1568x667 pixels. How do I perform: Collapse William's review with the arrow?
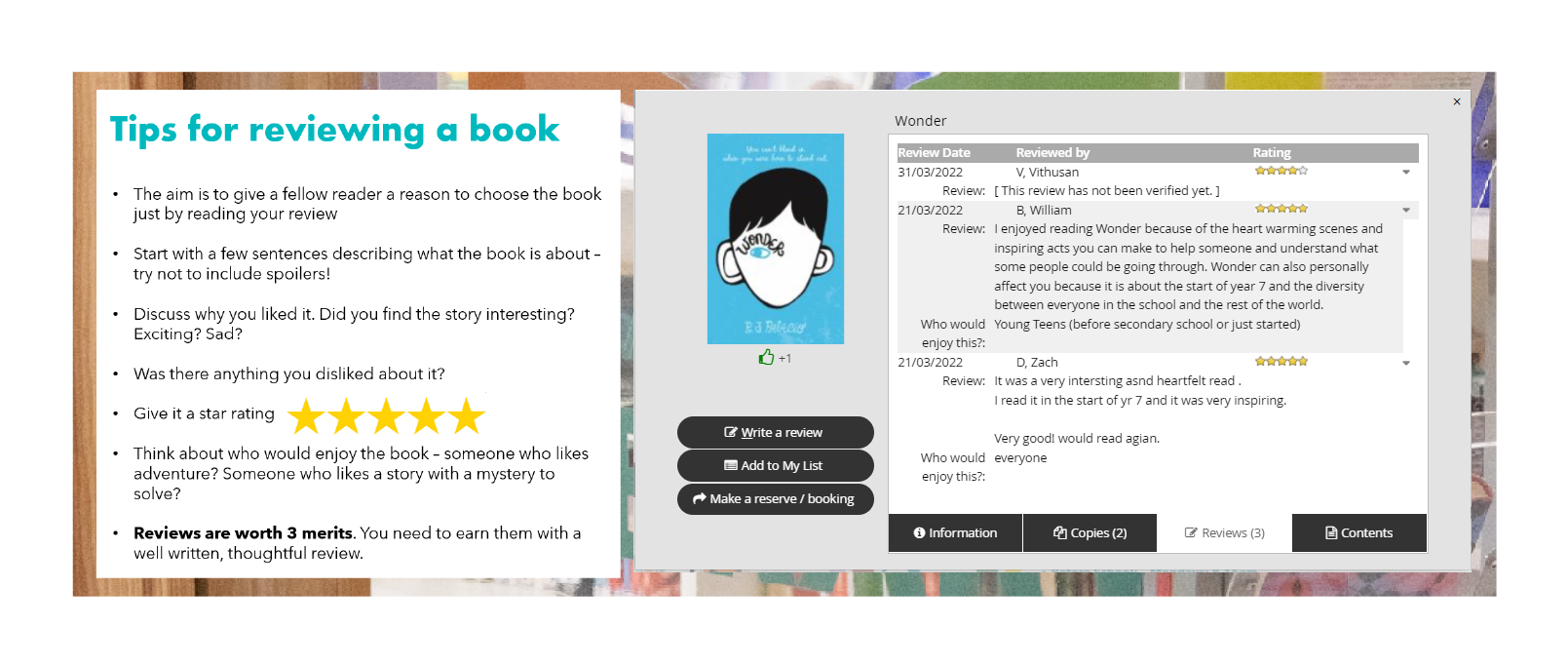pos(1406,211)
